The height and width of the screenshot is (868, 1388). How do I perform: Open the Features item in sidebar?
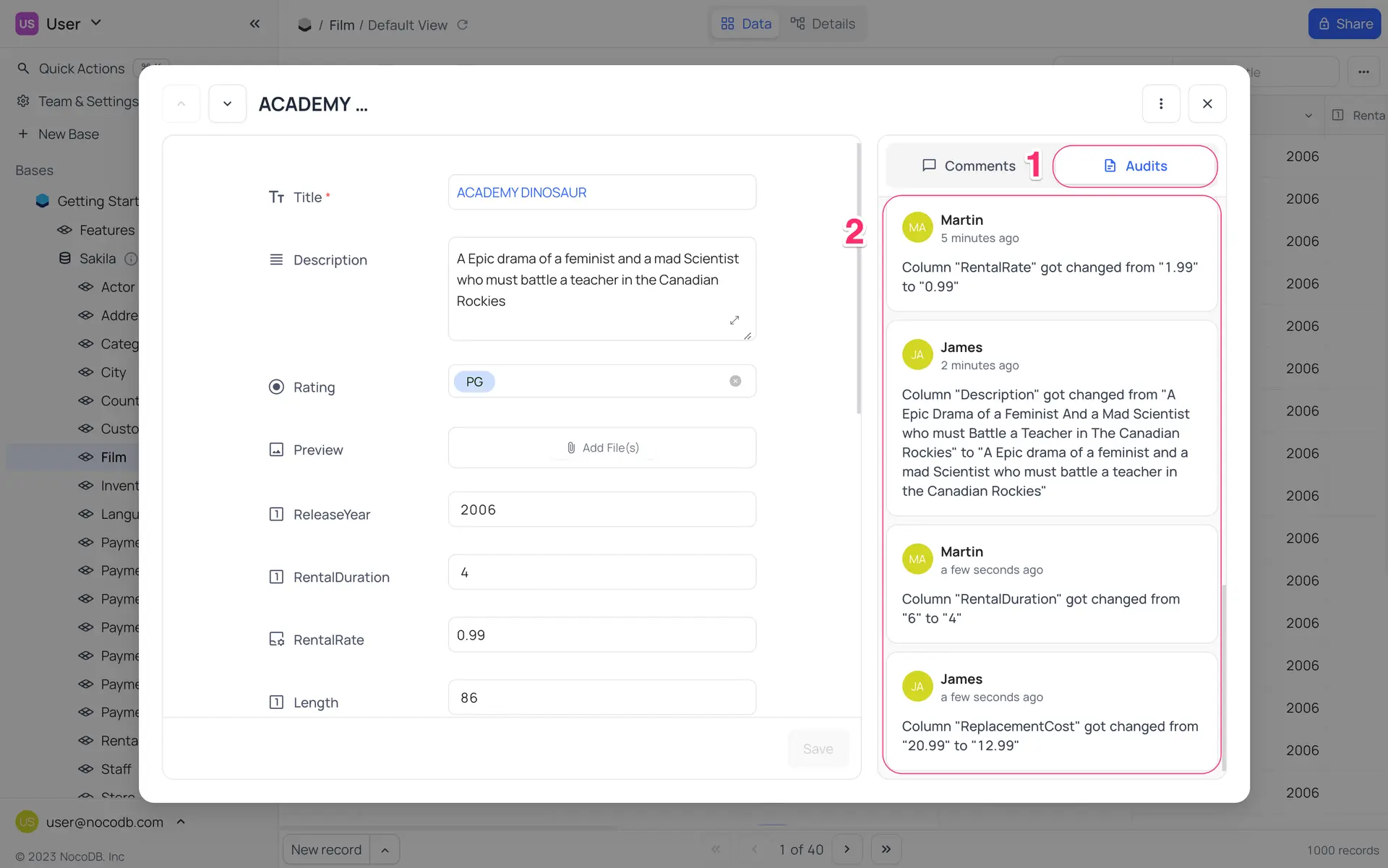pos(107,230)
